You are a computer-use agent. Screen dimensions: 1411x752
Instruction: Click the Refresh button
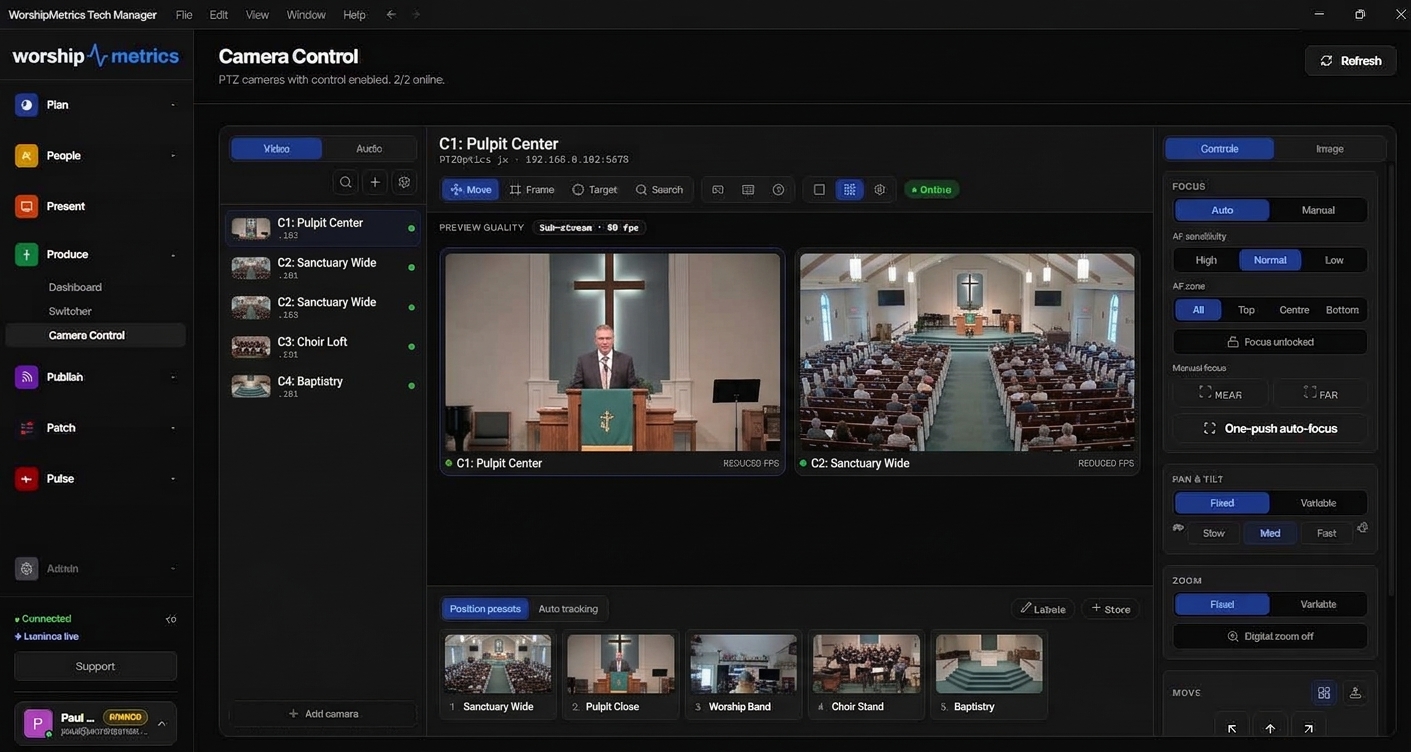click(x=1350, y=61)
